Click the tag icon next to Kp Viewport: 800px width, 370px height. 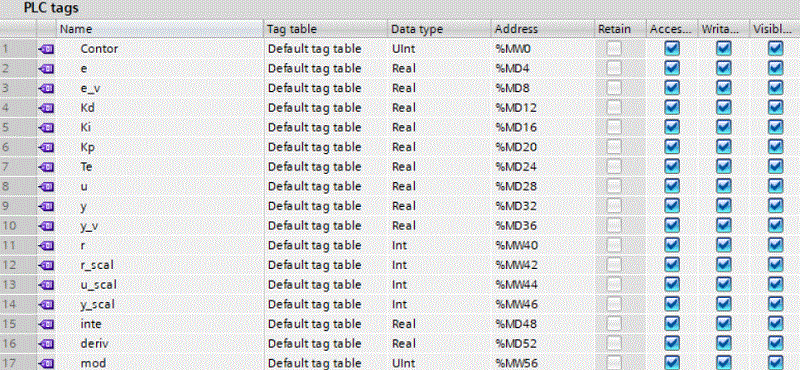coord(46,147)
